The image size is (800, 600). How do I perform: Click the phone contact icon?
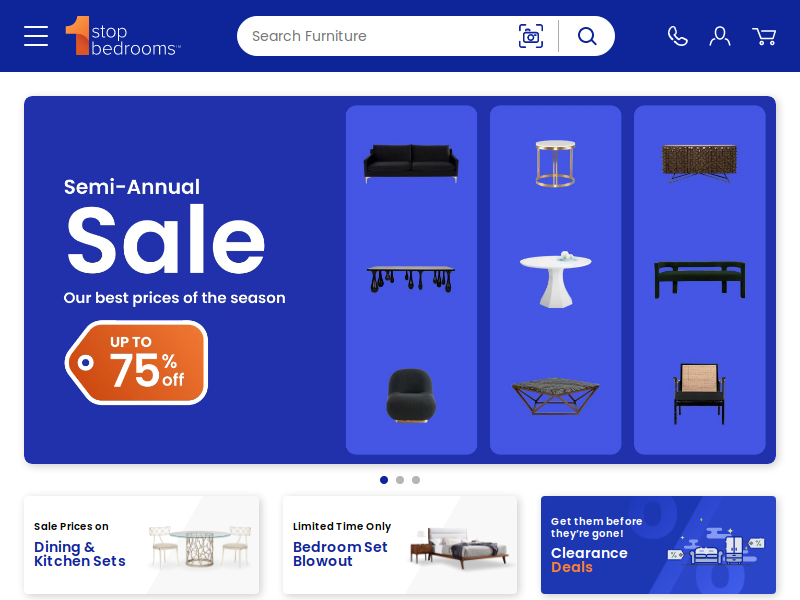(x=678, y=36)
